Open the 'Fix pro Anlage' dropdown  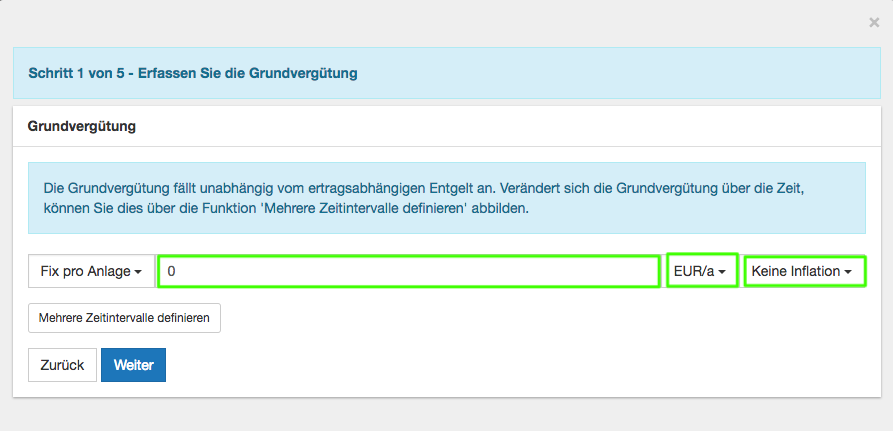click(90, 271)
